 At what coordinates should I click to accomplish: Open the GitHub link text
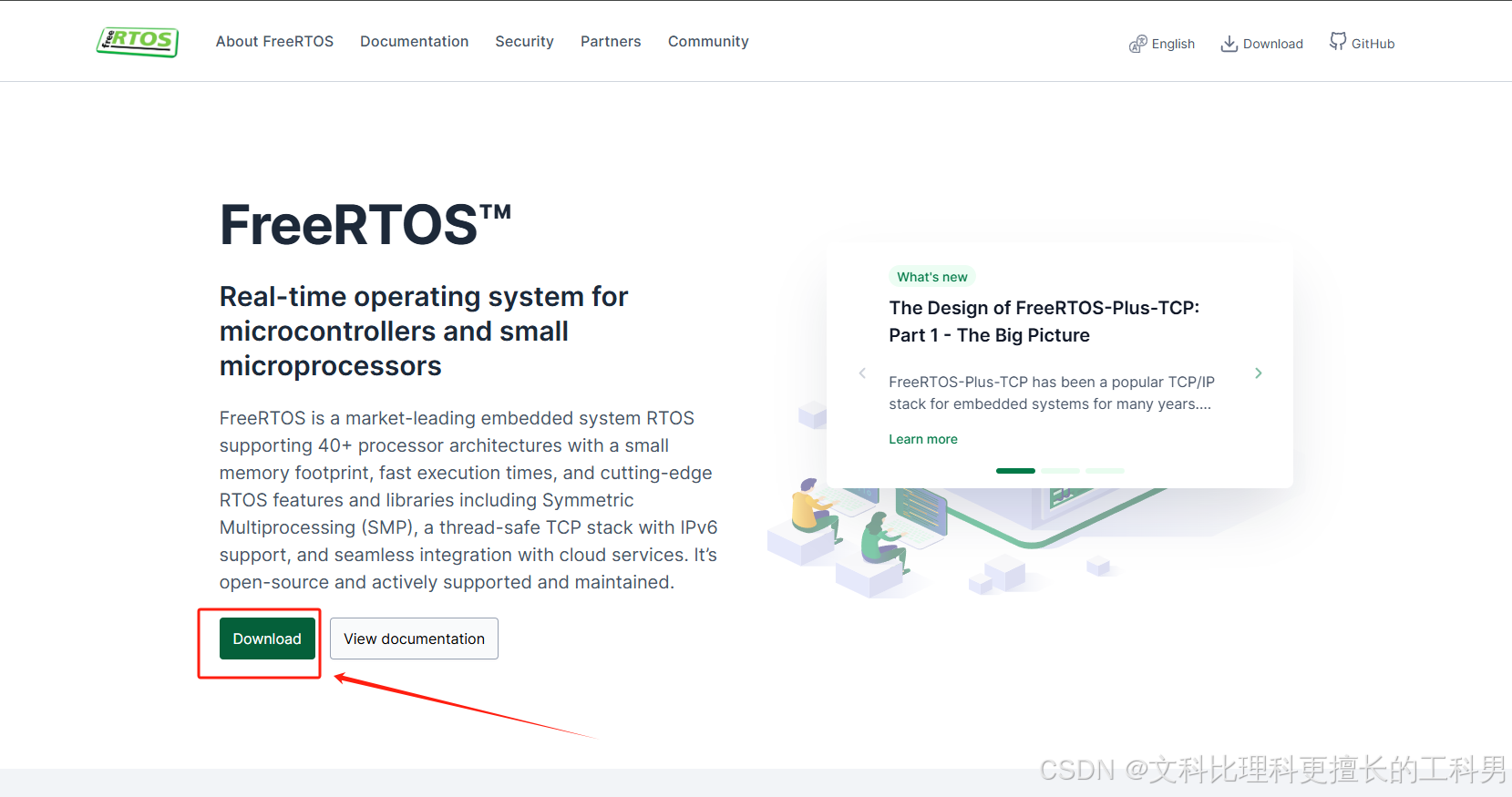[1373, 44]
